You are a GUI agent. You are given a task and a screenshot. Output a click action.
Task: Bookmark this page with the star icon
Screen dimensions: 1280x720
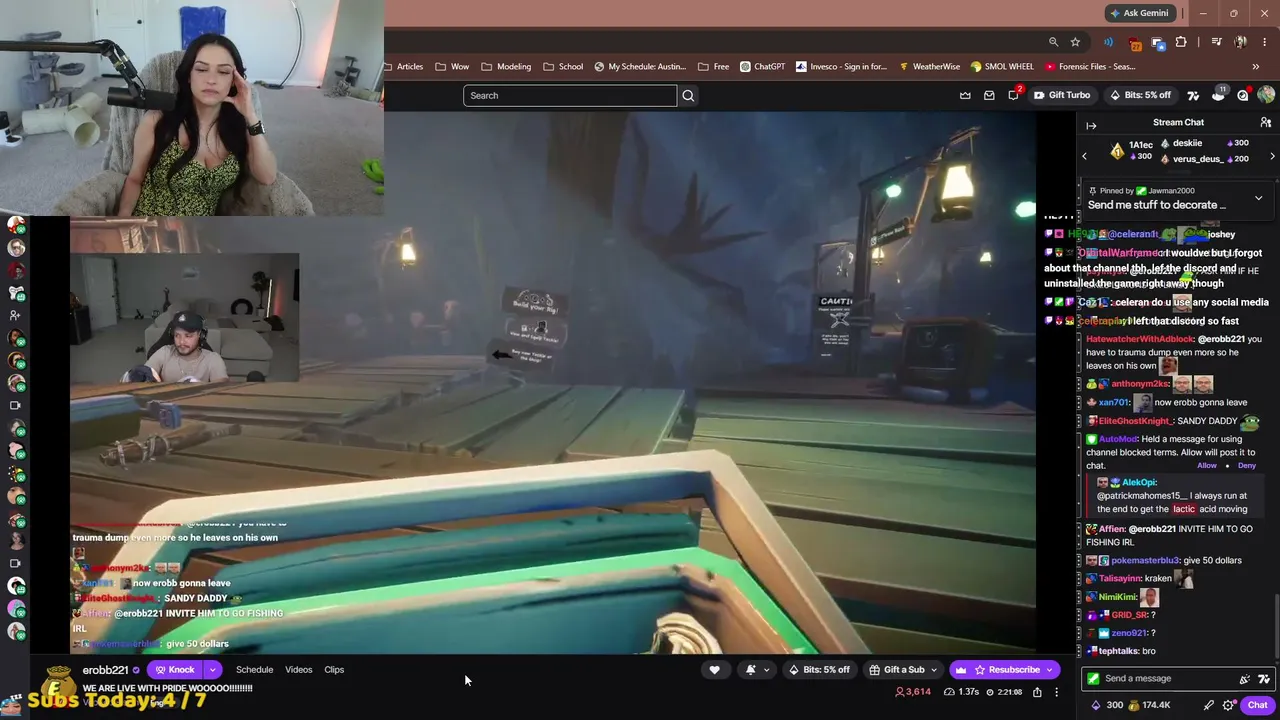[x=1075, y=42]
